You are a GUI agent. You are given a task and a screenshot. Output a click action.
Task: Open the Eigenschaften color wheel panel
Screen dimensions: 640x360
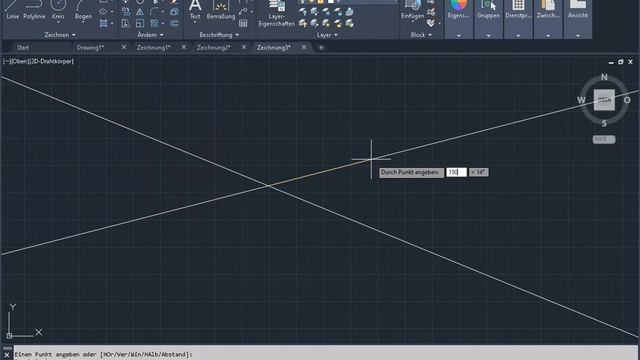pos(458,9)
